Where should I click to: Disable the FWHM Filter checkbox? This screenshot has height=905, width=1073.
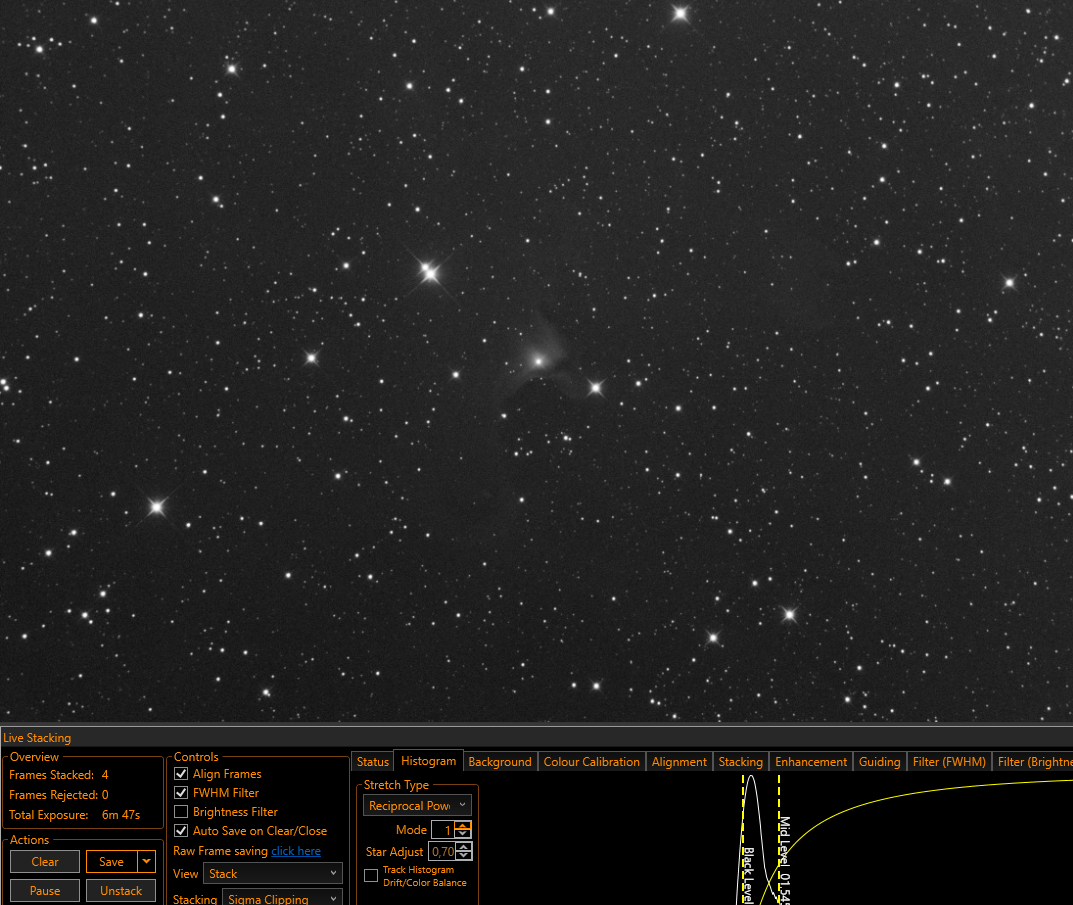pyautogui.click(x=181, y=793)
